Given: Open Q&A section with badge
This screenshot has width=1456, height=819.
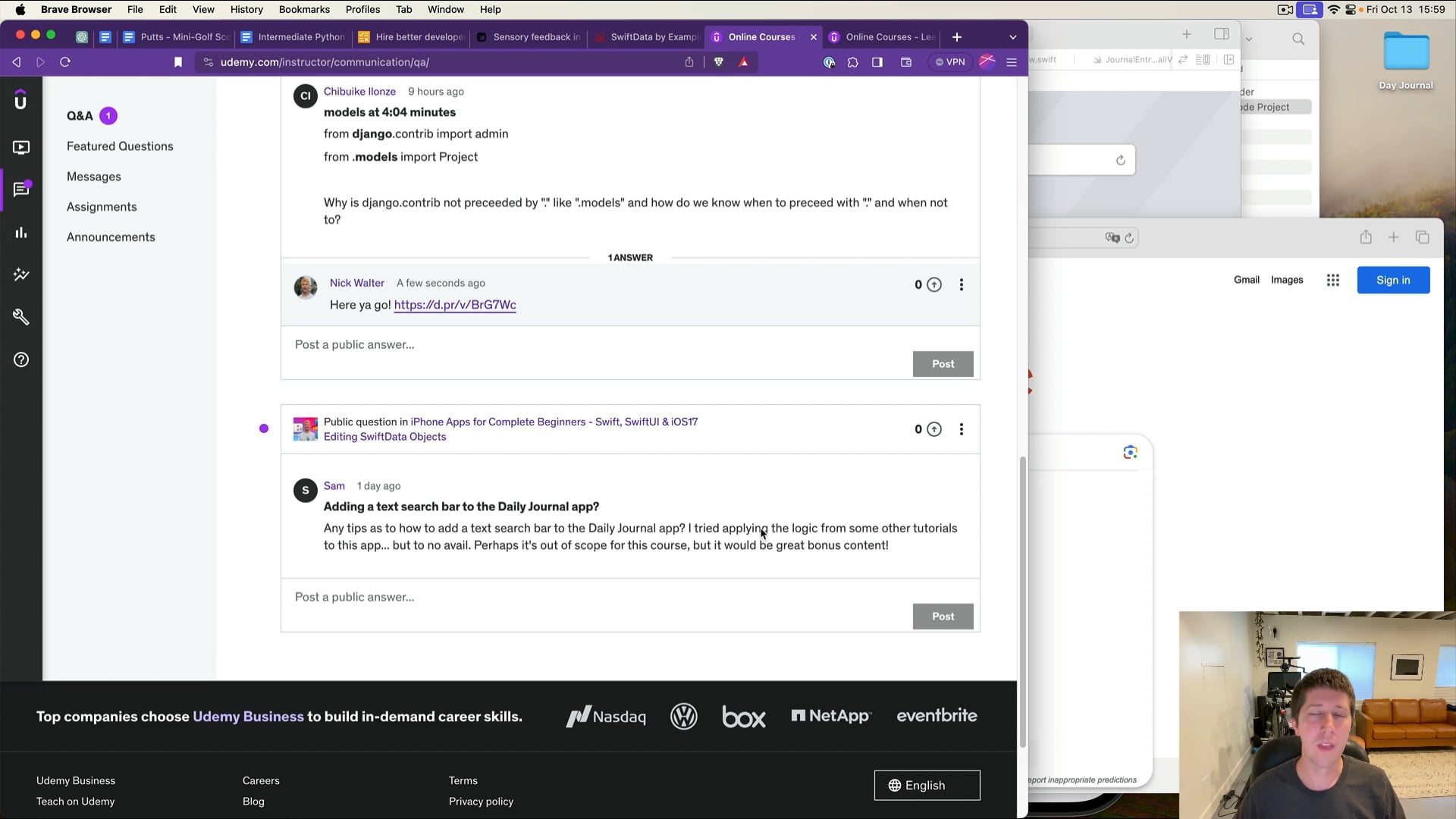Looking at the screenshot, I should pyautogui.click(x=92, y=116).
